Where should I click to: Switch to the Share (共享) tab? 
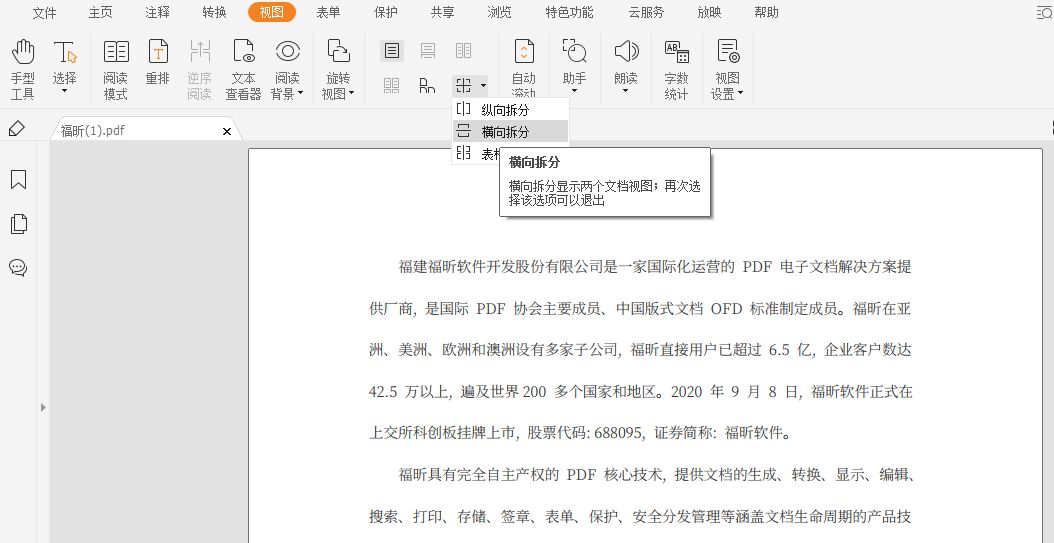(x=443, y=12)
